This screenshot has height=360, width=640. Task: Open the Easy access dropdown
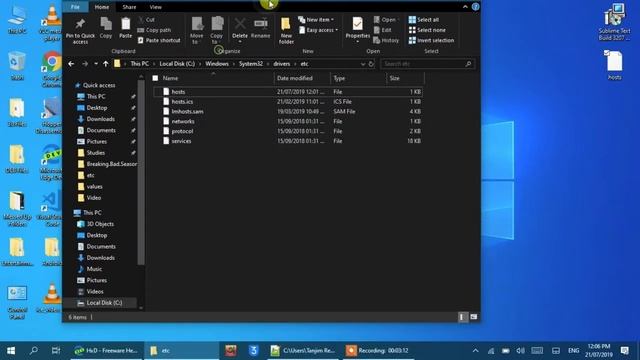[x=318, y=30]
